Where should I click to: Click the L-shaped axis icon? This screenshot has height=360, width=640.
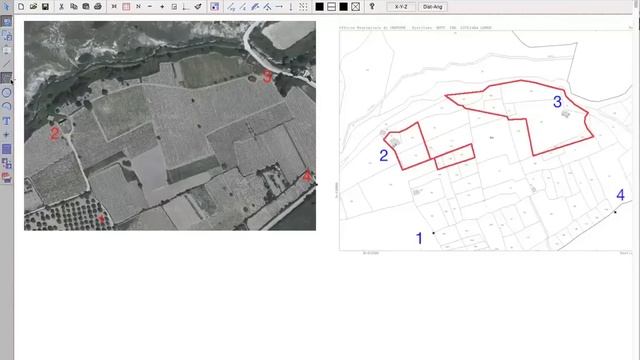[186, 7]
